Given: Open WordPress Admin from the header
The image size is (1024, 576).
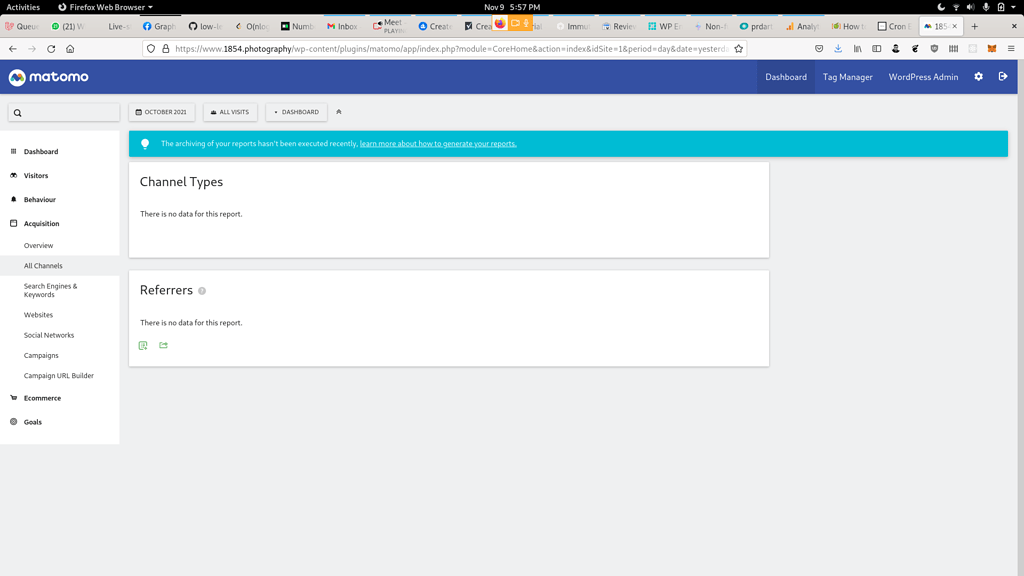Looking at the screenshot, I should pyautogui.click(x=922, y=76).
